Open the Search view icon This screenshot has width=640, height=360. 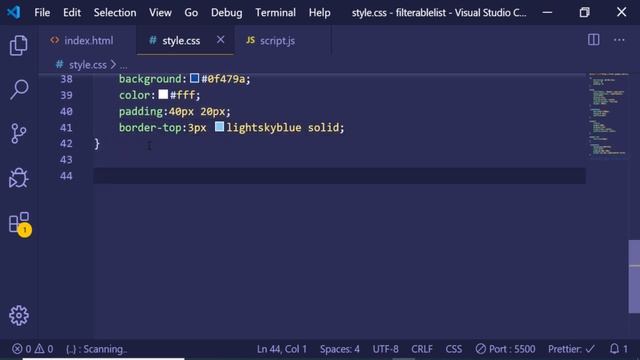click(x=18, y=89)
